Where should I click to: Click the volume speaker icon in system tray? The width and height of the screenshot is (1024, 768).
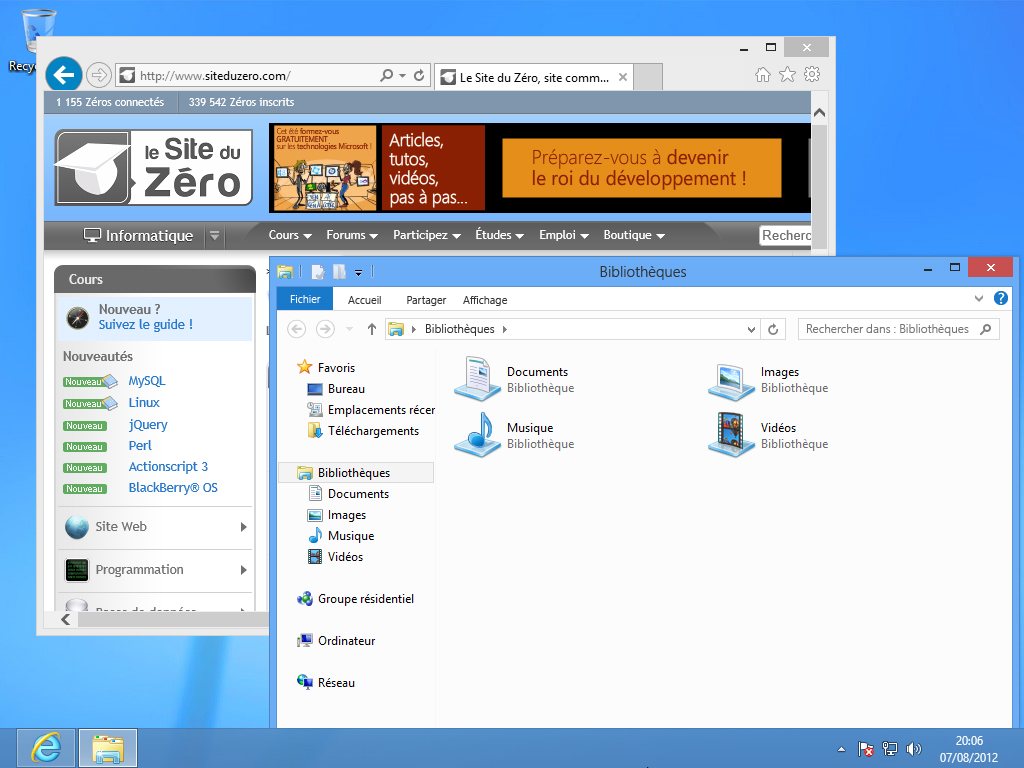coord(913,749)
